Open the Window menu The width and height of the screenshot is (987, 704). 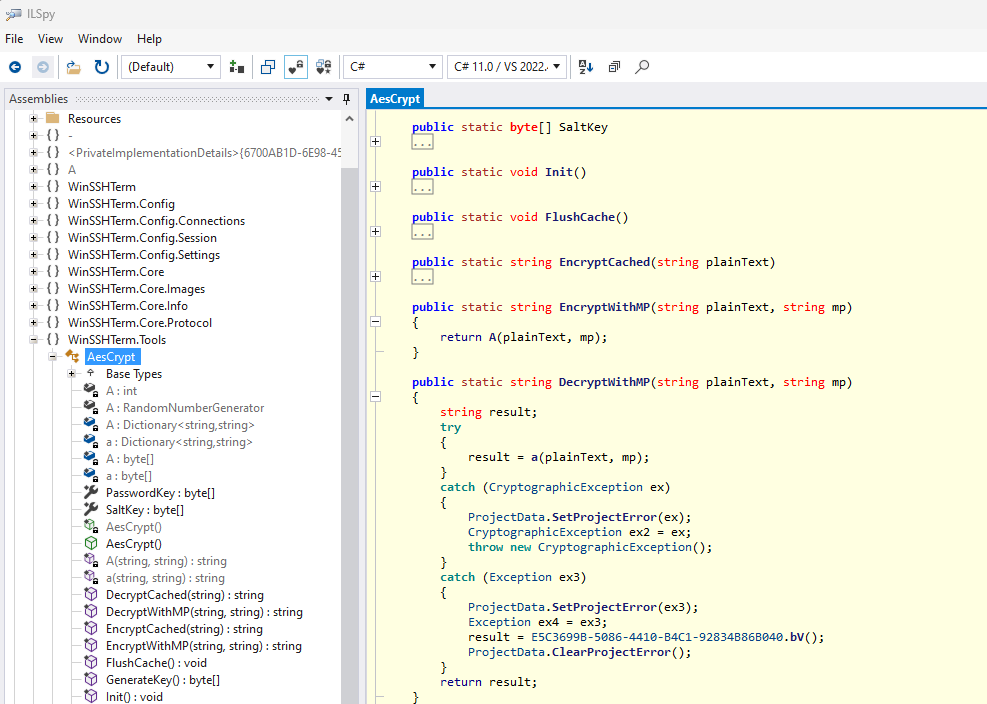click(100, 39)
